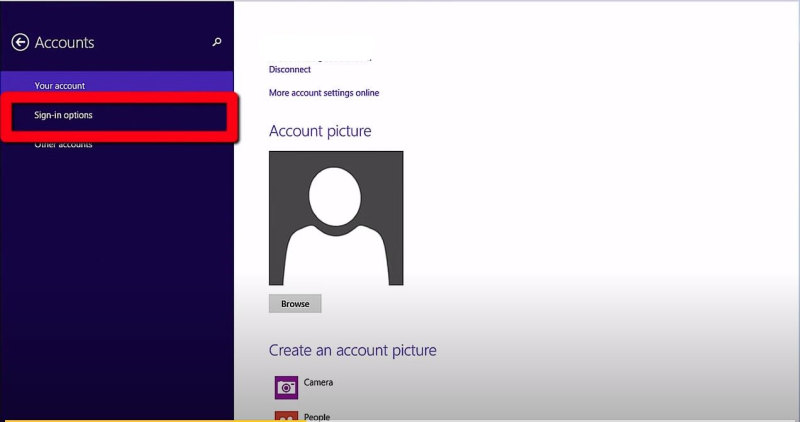Click the back arrow beside Accounts
This screenshot has height=422, width=800.
click(20, 43)
